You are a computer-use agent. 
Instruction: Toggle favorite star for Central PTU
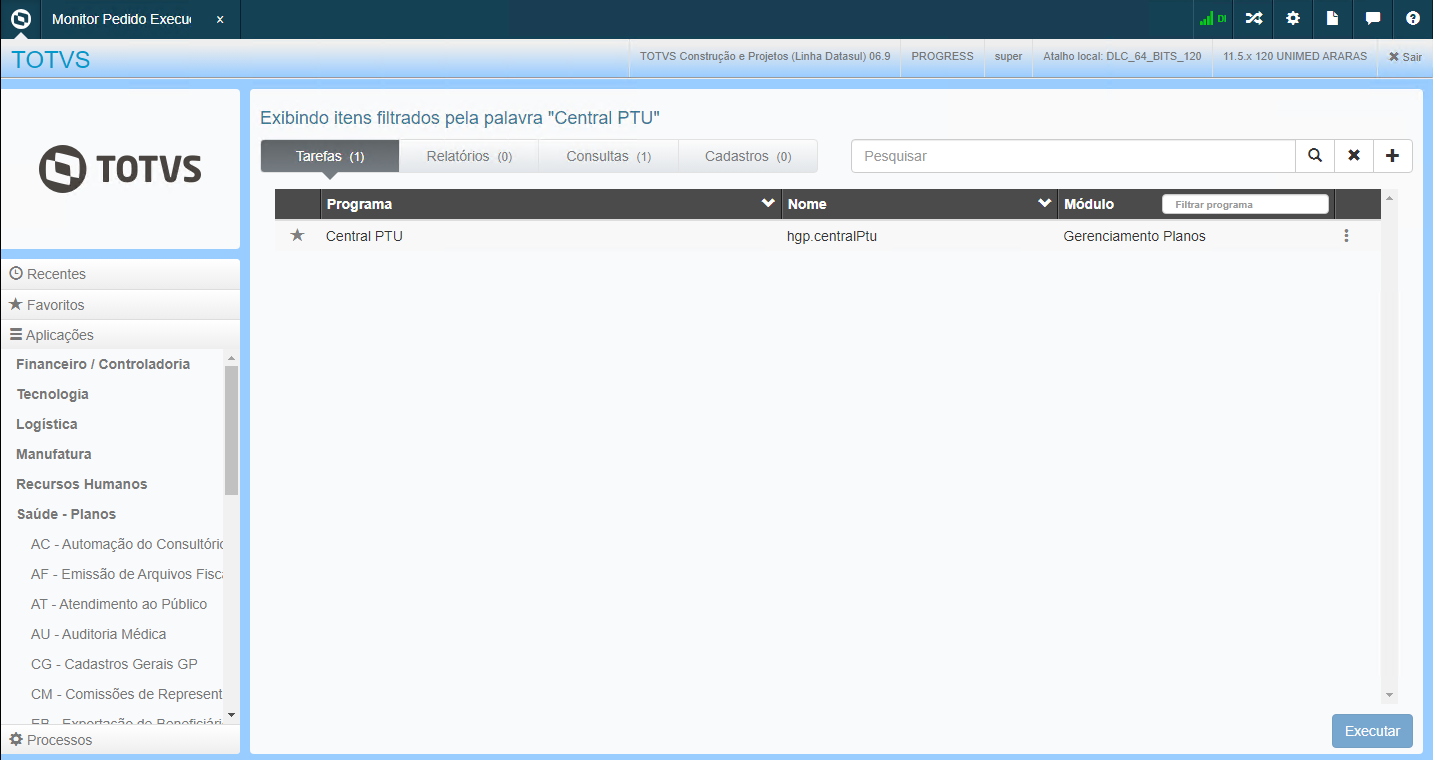click(297, 236)
